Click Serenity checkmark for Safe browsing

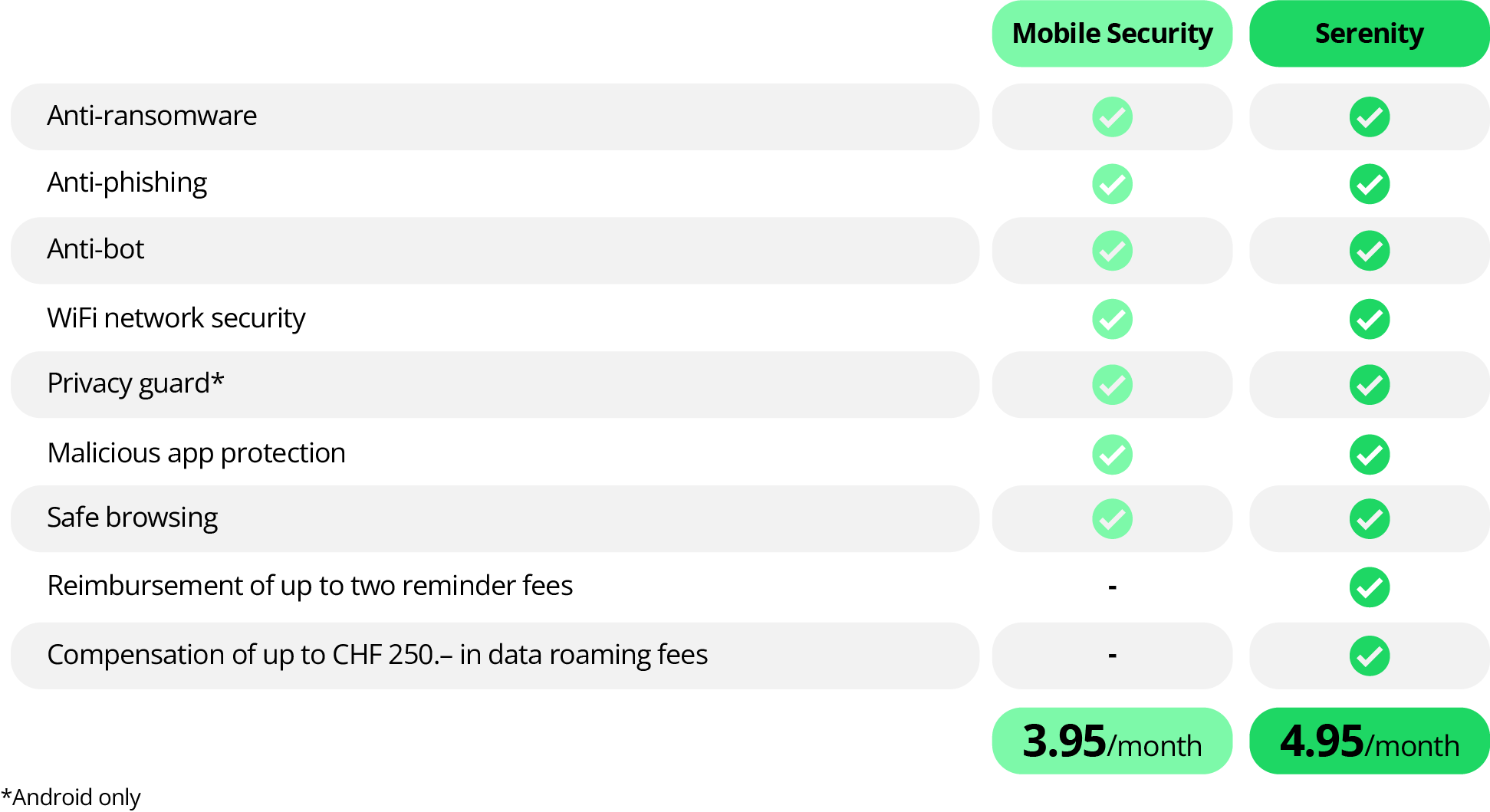pos(1369,519)
